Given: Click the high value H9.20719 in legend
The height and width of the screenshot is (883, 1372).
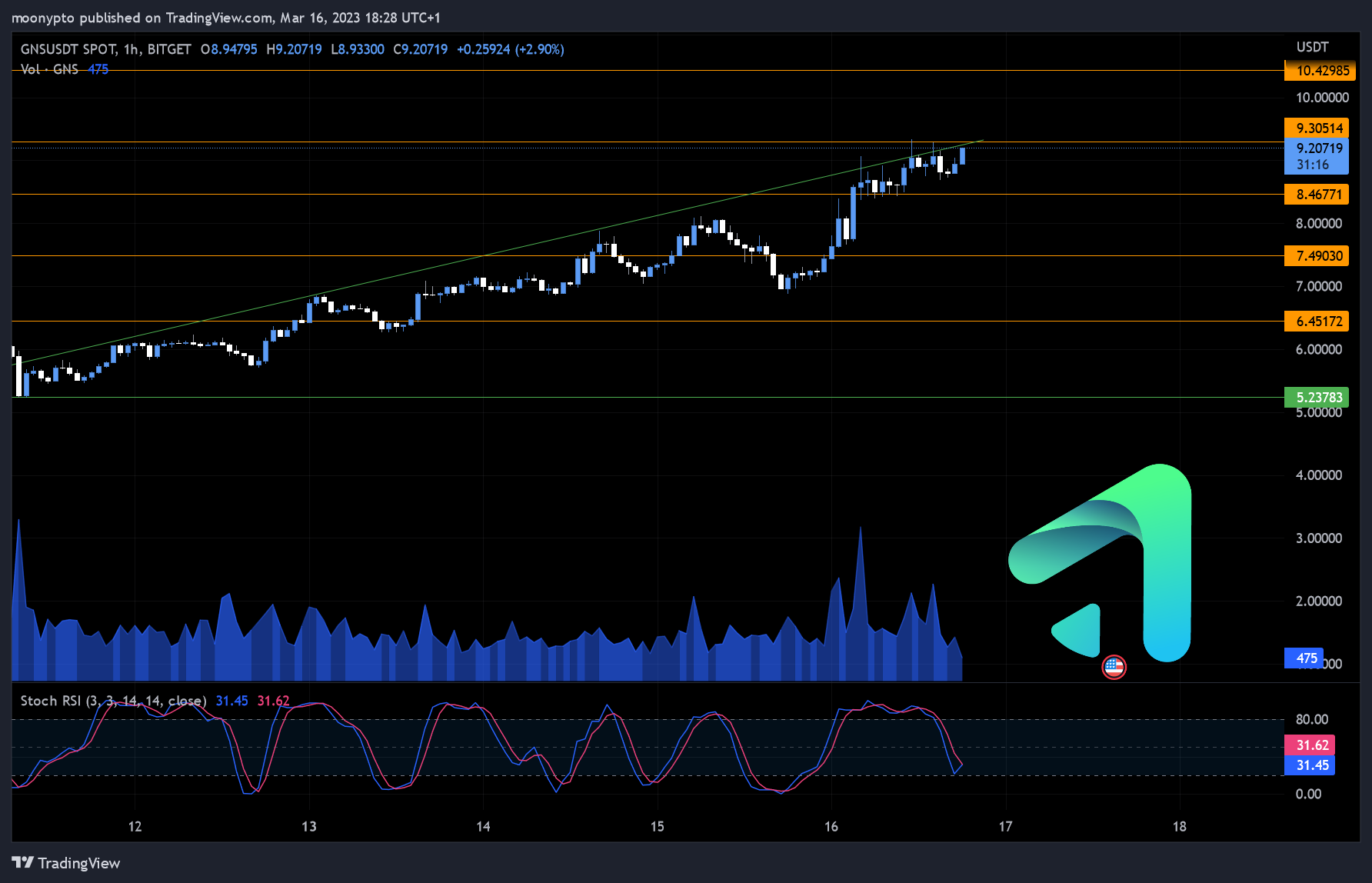Looking at the screenshot, I should tap(294, 49).
